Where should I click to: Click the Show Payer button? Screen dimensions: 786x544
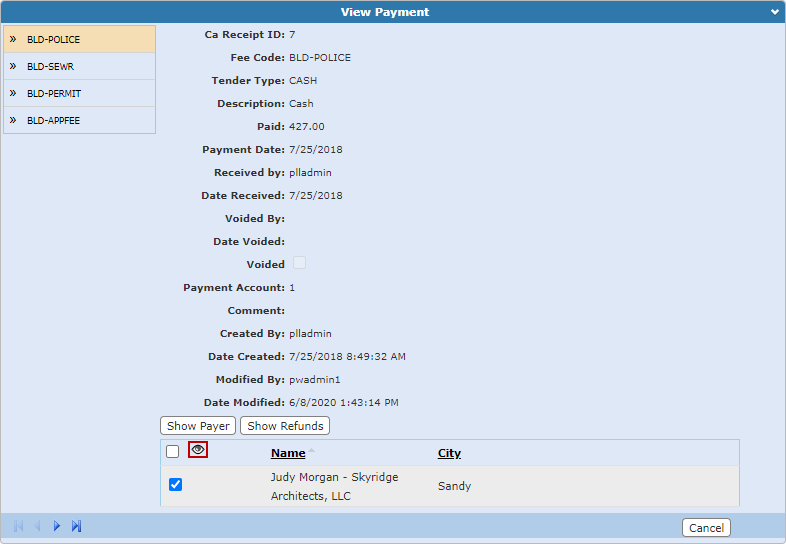[x=198, y=426]
